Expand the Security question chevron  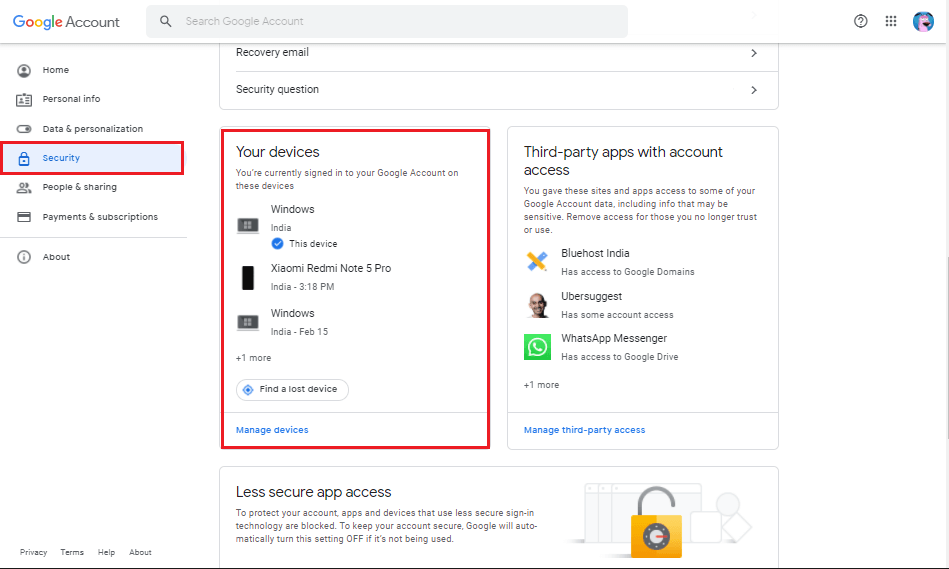coord(754,90)
